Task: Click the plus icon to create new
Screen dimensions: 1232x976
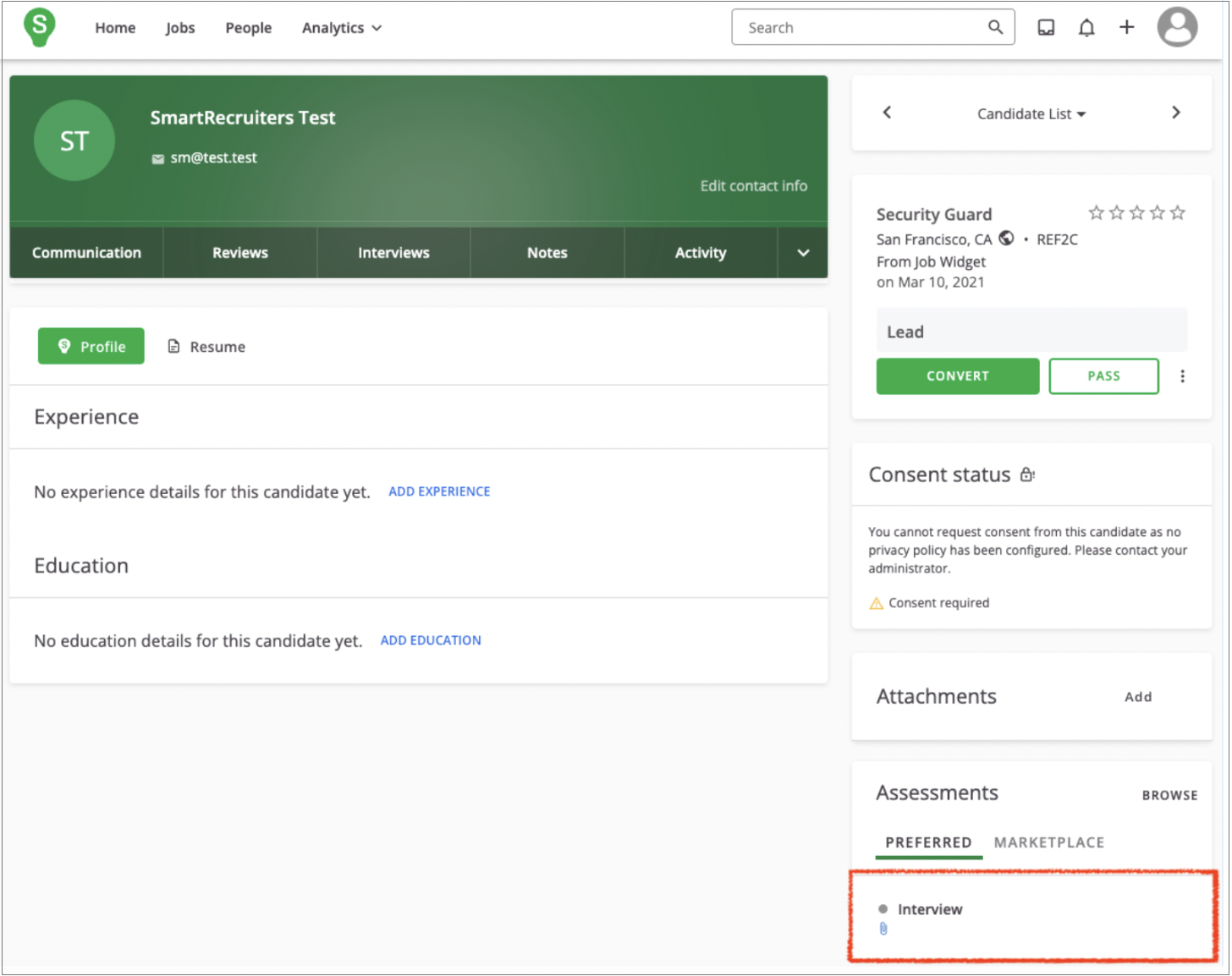Action: [x=1127, y=27]
